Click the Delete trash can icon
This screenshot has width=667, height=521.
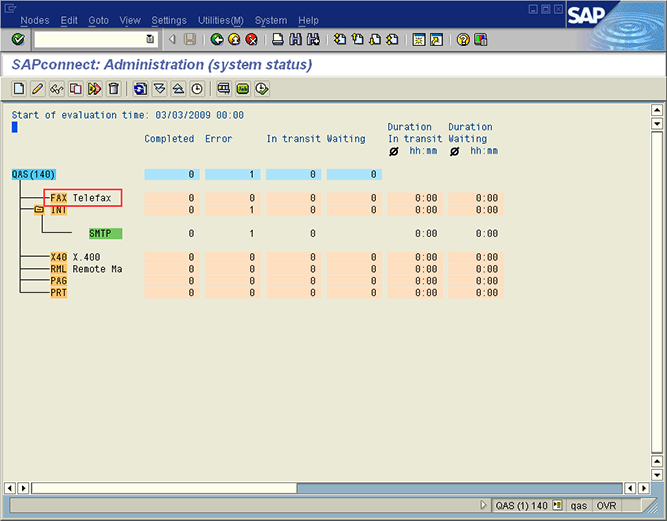(x=114, y=89)
